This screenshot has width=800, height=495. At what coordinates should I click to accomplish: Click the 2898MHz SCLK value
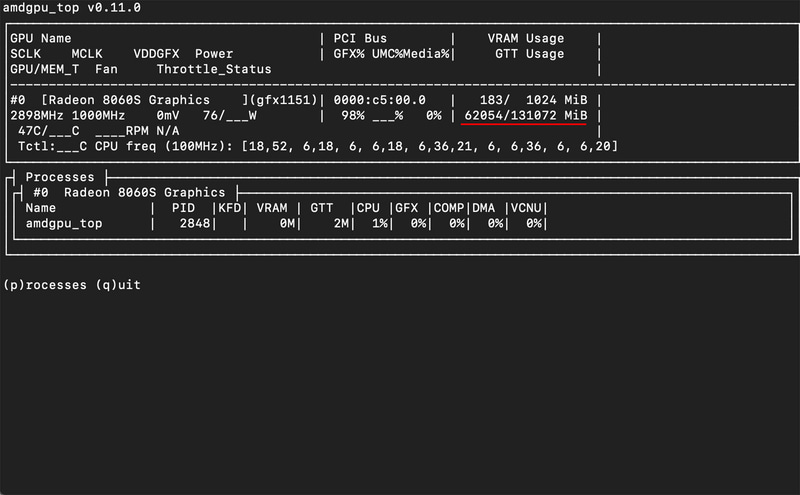click(37, 115)
